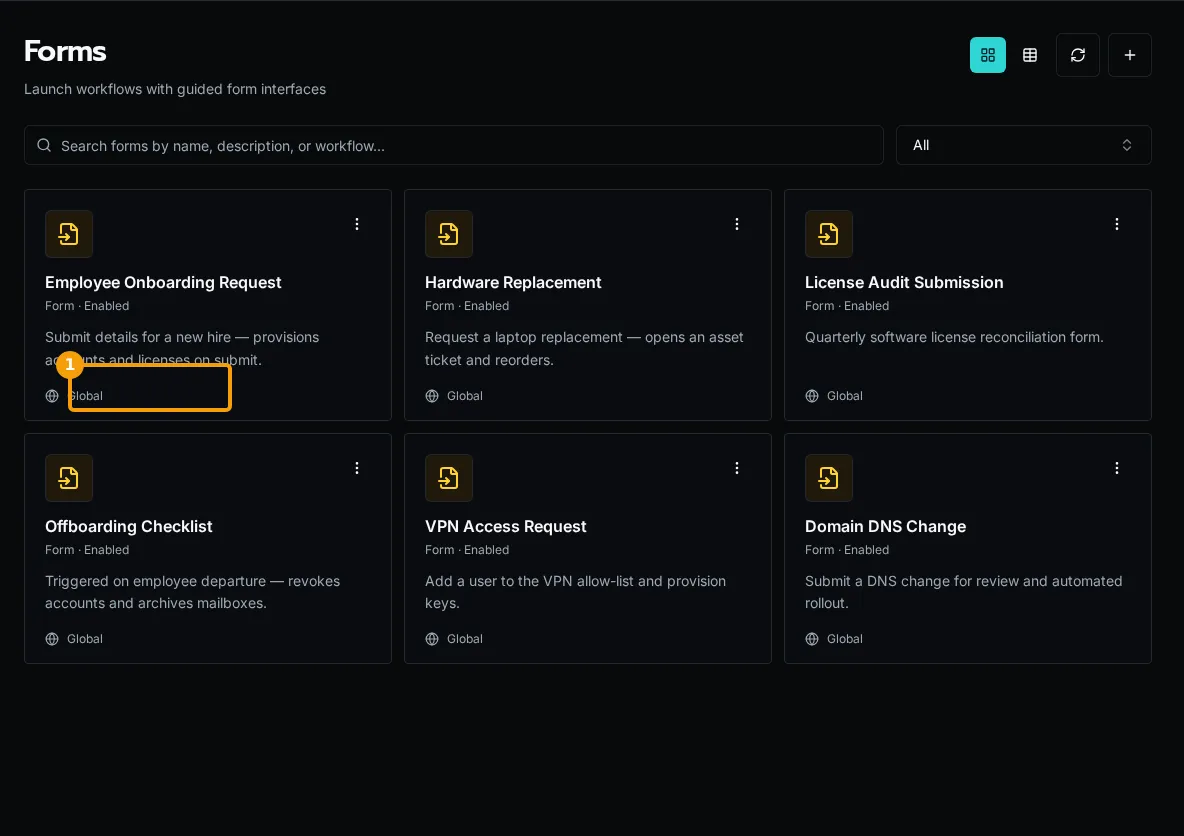Viewport: 1184px width, 836px height.
Task: Click the Global globe icon on Hardware Replacement
Action: (x=432, y=396)
